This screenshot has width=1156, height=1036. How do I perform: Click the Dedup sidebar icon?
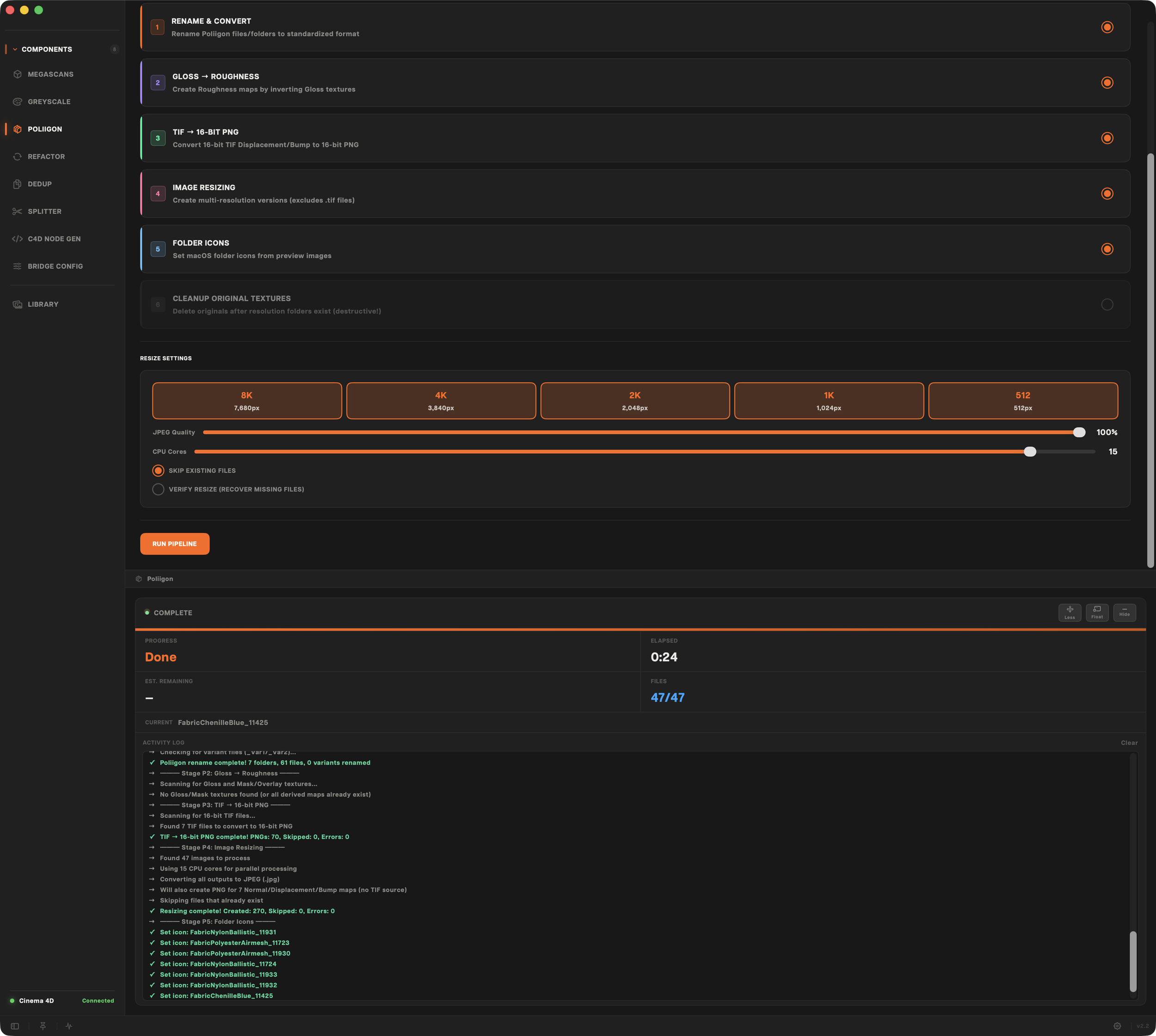[18, 184]
